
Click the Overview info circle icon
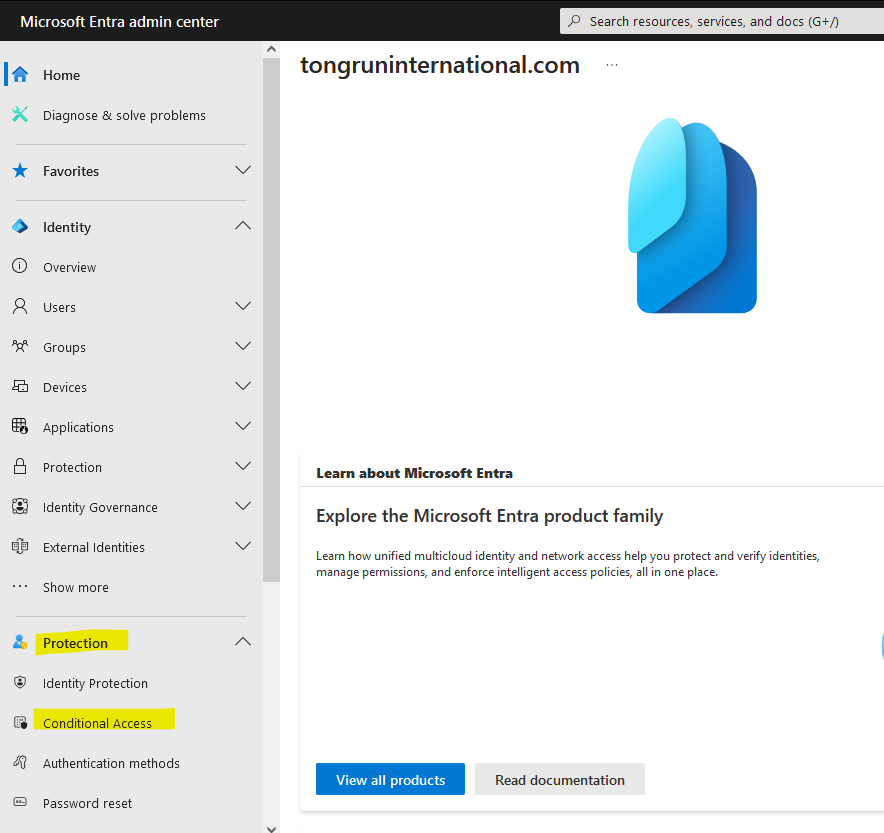20,266
